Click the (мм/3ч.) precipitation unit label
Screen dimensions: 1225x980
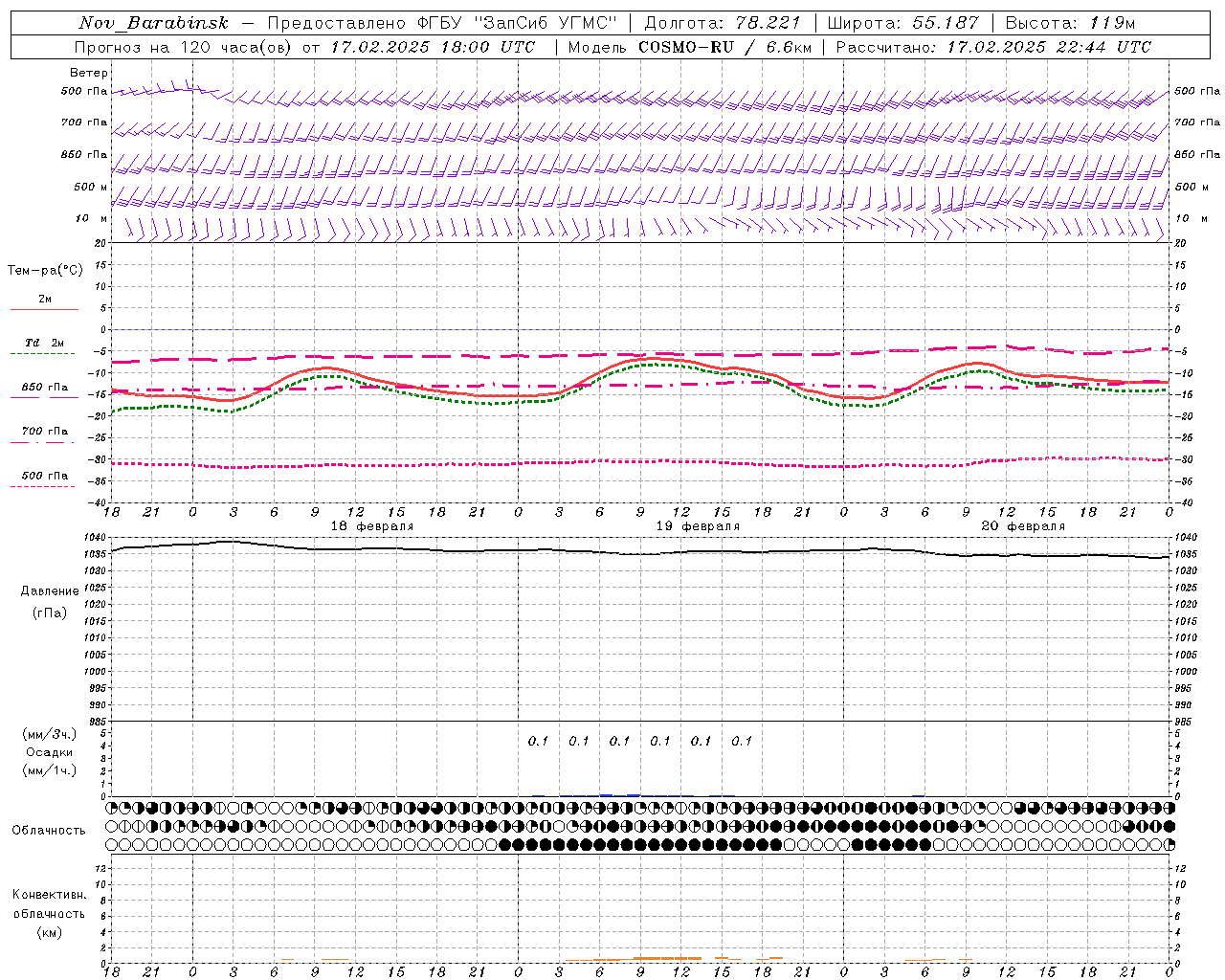pos(50,734)
